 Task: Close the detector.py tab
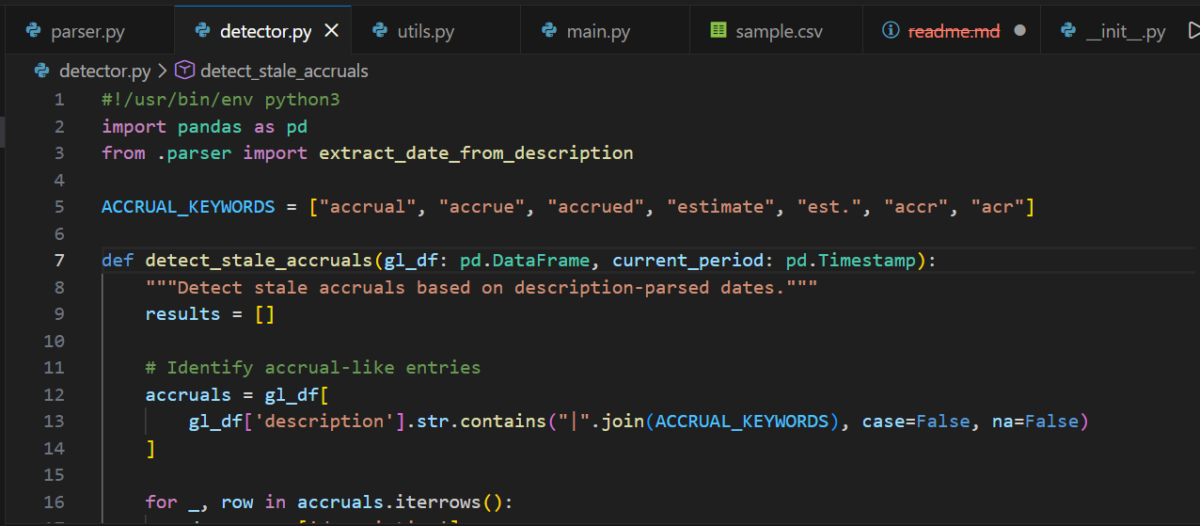point(332,31)
